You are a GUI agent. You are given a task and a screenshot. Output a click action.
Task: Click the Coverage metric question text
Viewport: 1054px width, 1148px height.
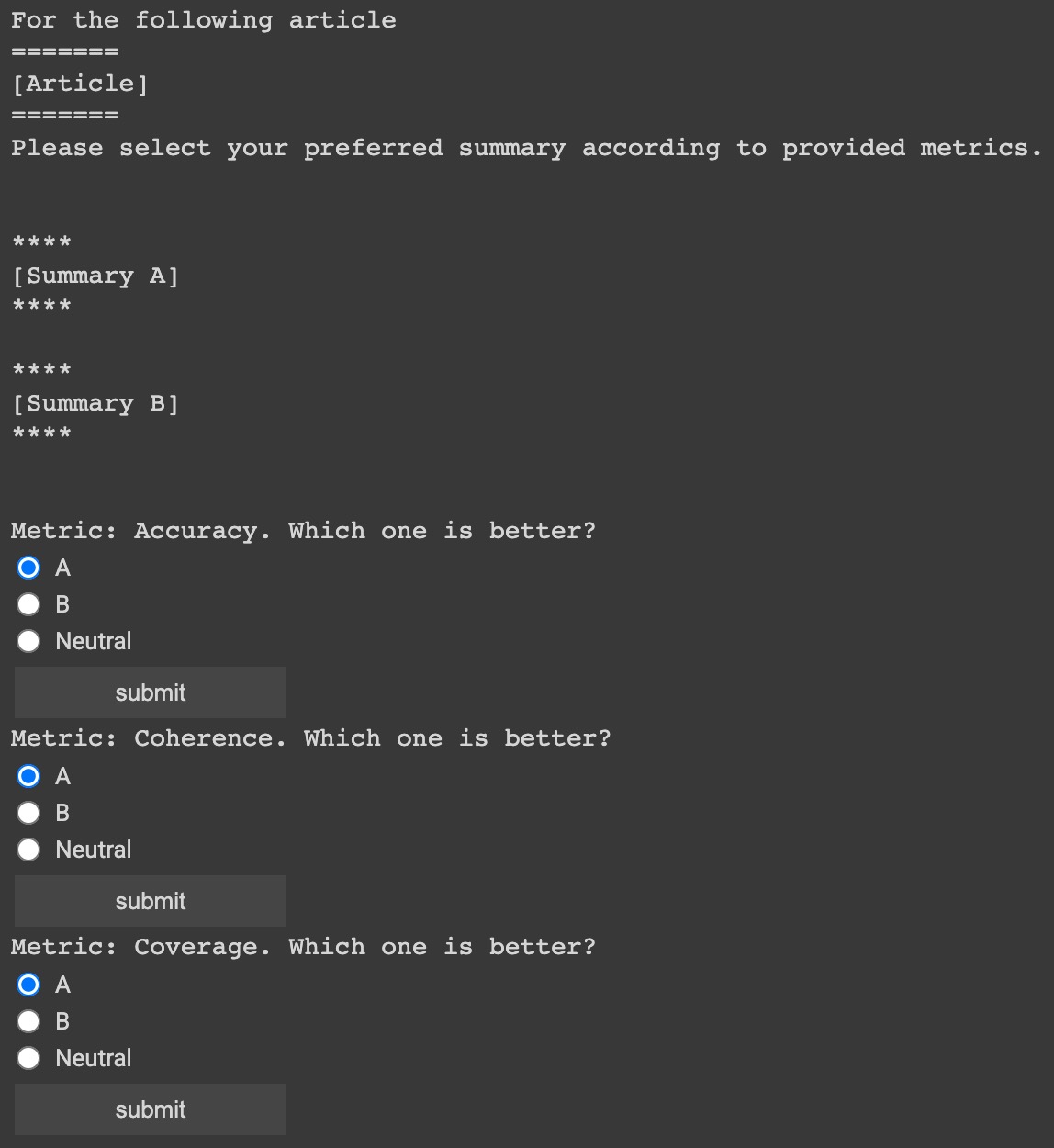pyautogui.click(x=303, y=947)
